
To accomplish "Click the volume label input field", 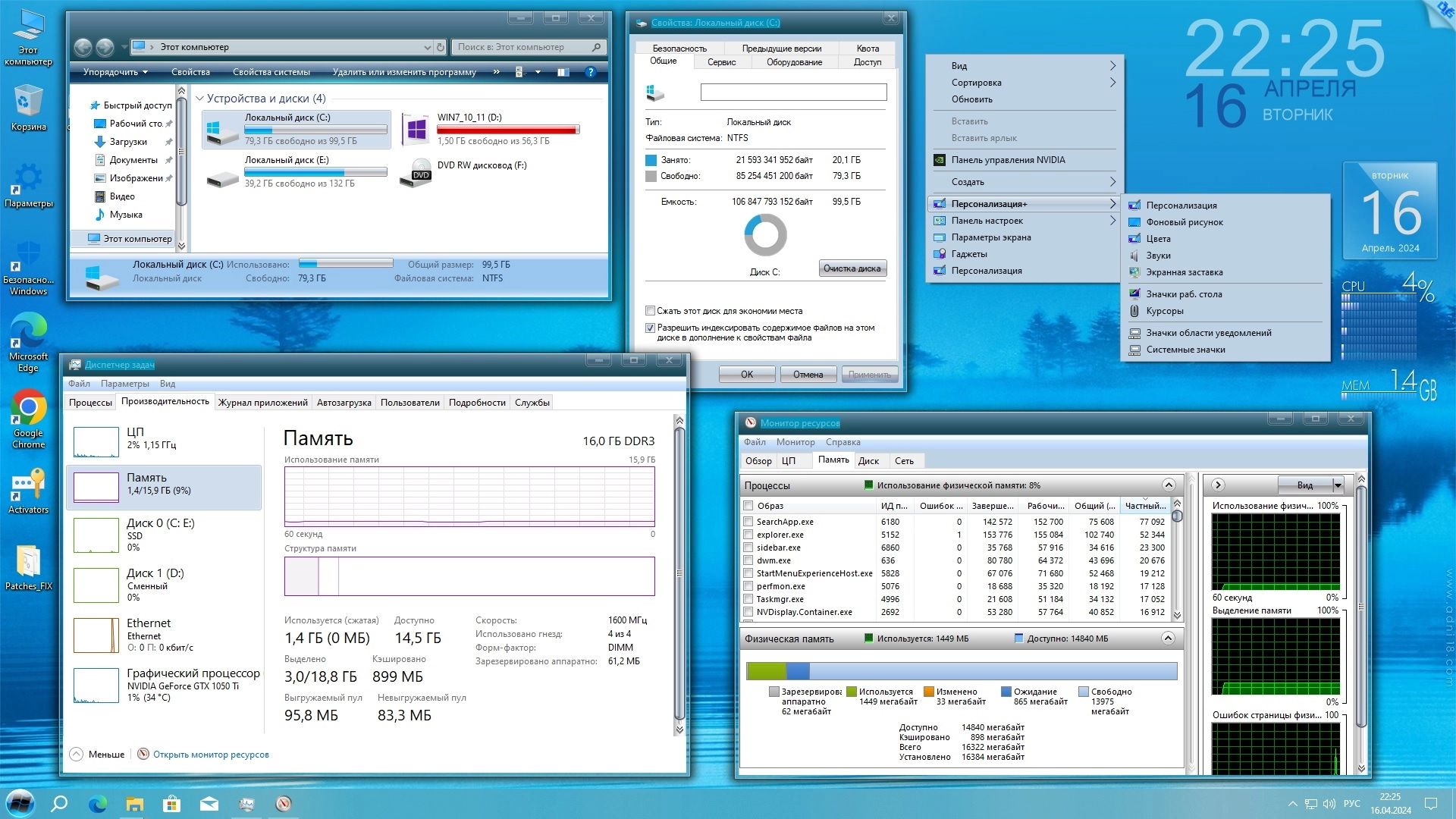I will click(793, 93).
